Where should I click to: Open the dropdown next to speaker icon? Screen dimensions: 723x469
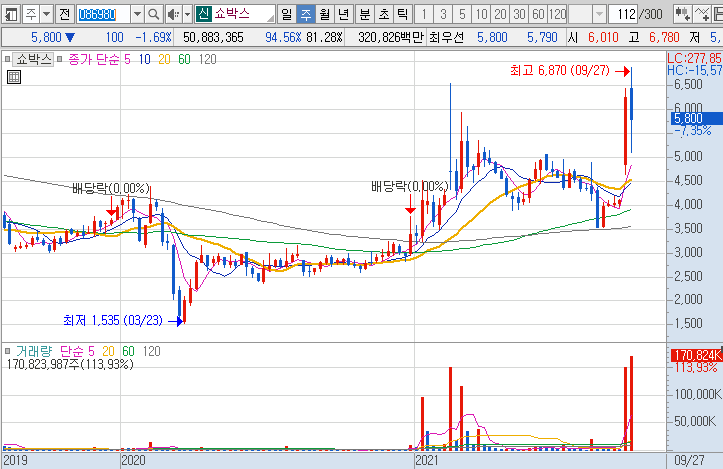click(187, 14)
